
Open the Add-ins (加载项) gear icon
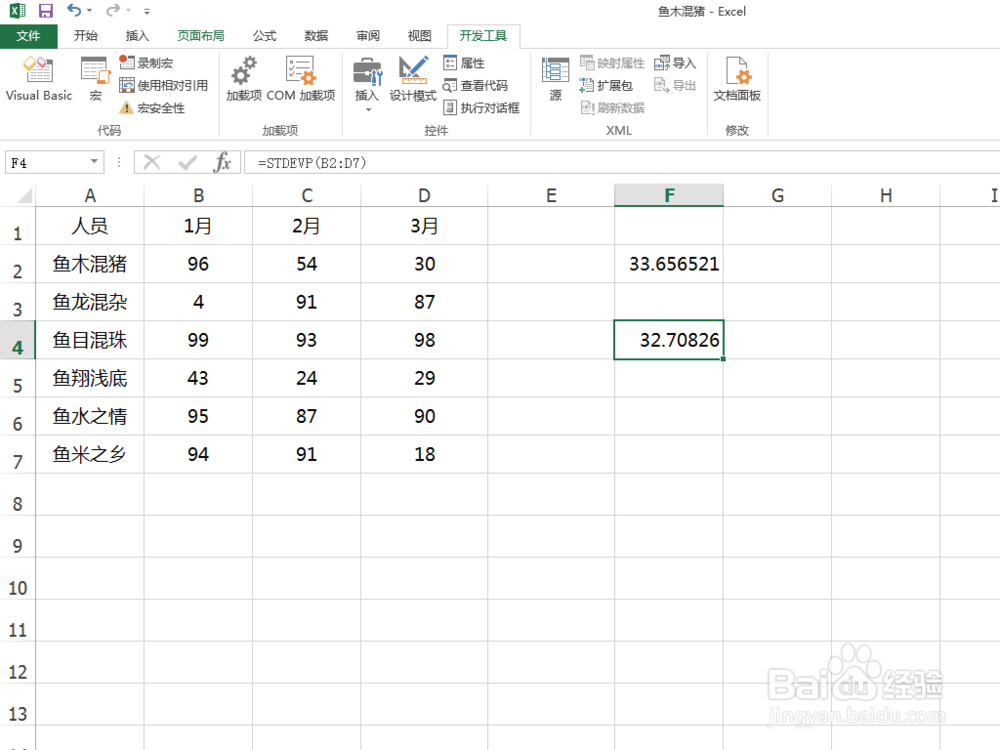click(x=244, y=79)
